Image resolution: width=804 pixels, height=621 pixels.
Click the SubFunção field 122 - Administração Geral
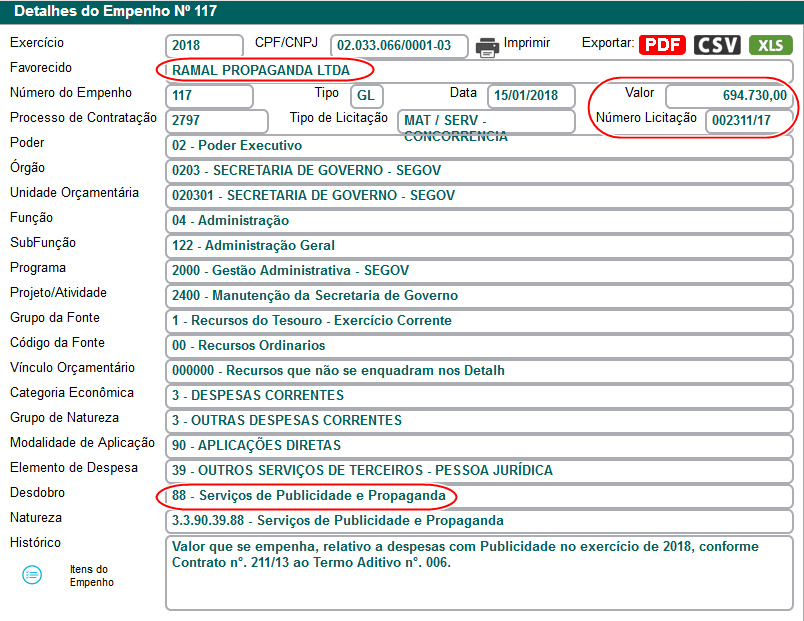479,246
